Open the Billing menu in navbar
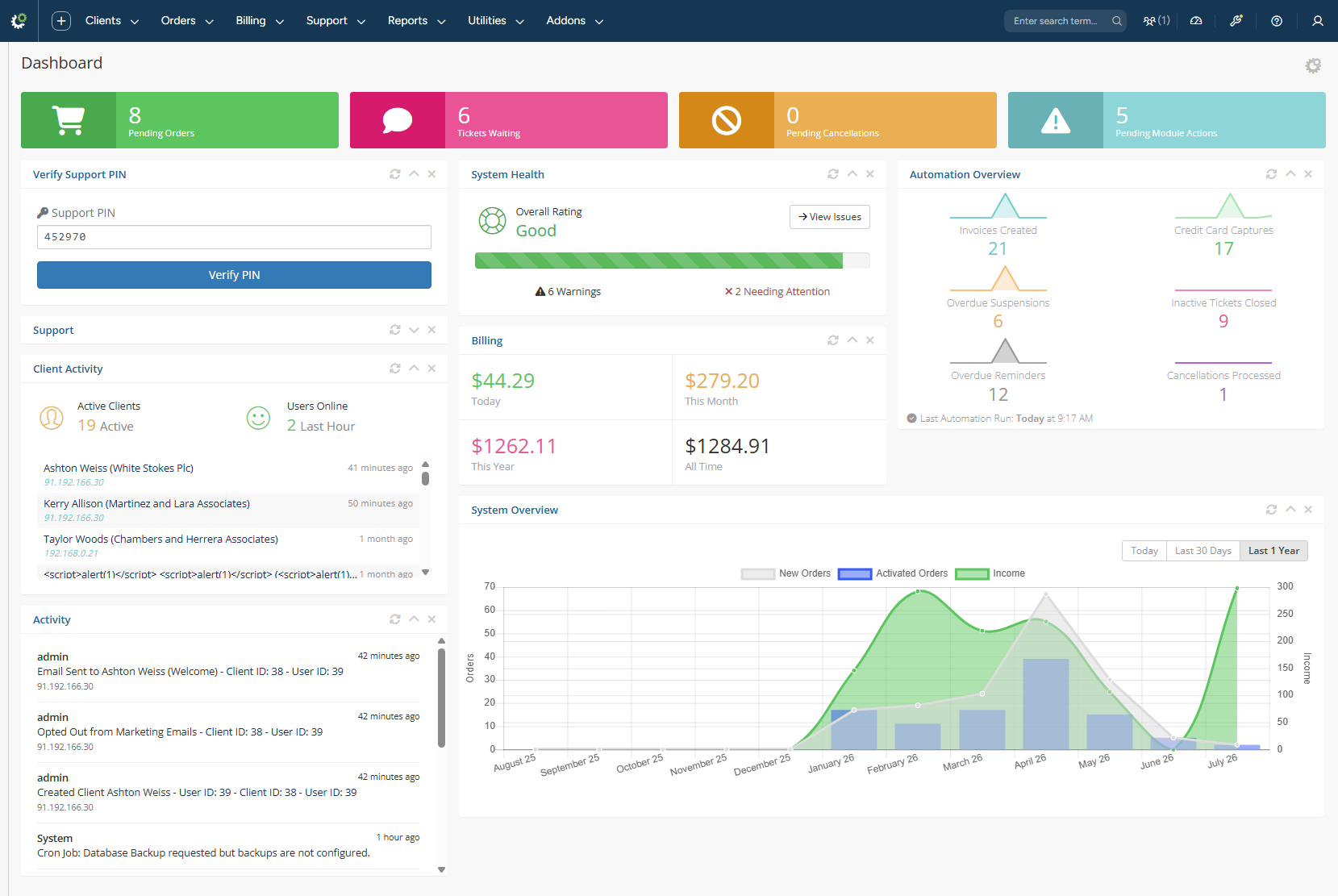This screenshot has width=1338, height=896. pyautogui.click(x=260, y=21)
